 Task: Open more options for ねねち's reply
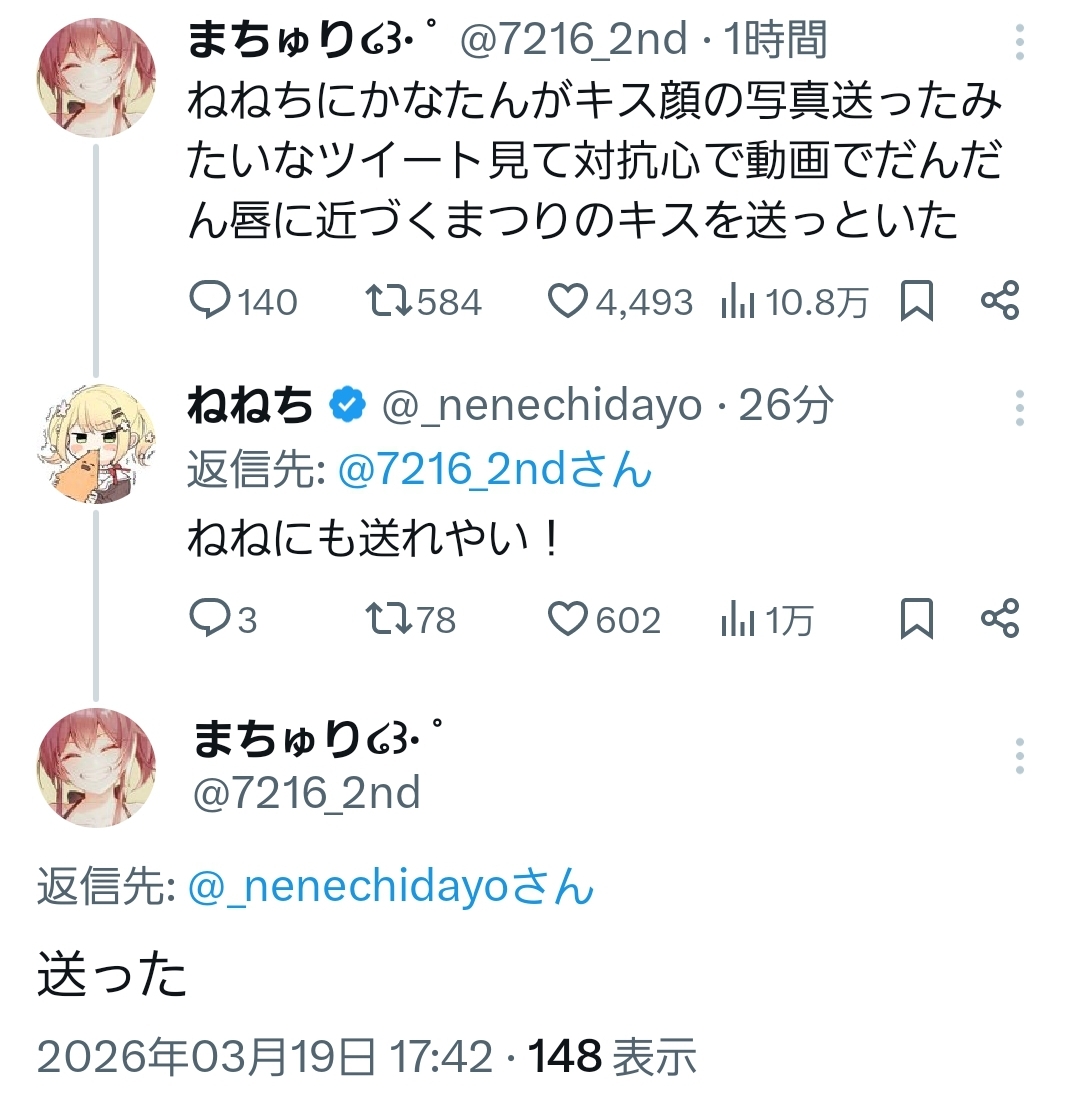coord(1020,408)
